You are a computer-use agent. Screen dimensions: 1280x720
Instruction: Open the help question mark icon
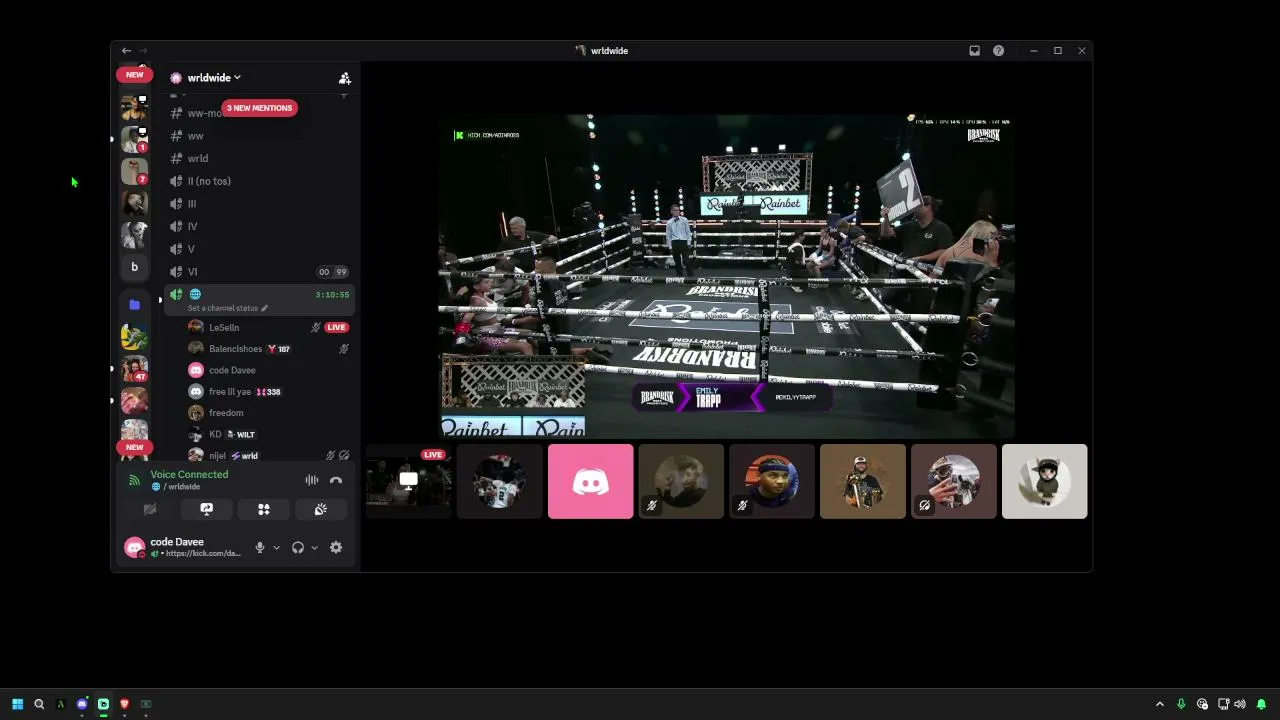pos(998,51)
